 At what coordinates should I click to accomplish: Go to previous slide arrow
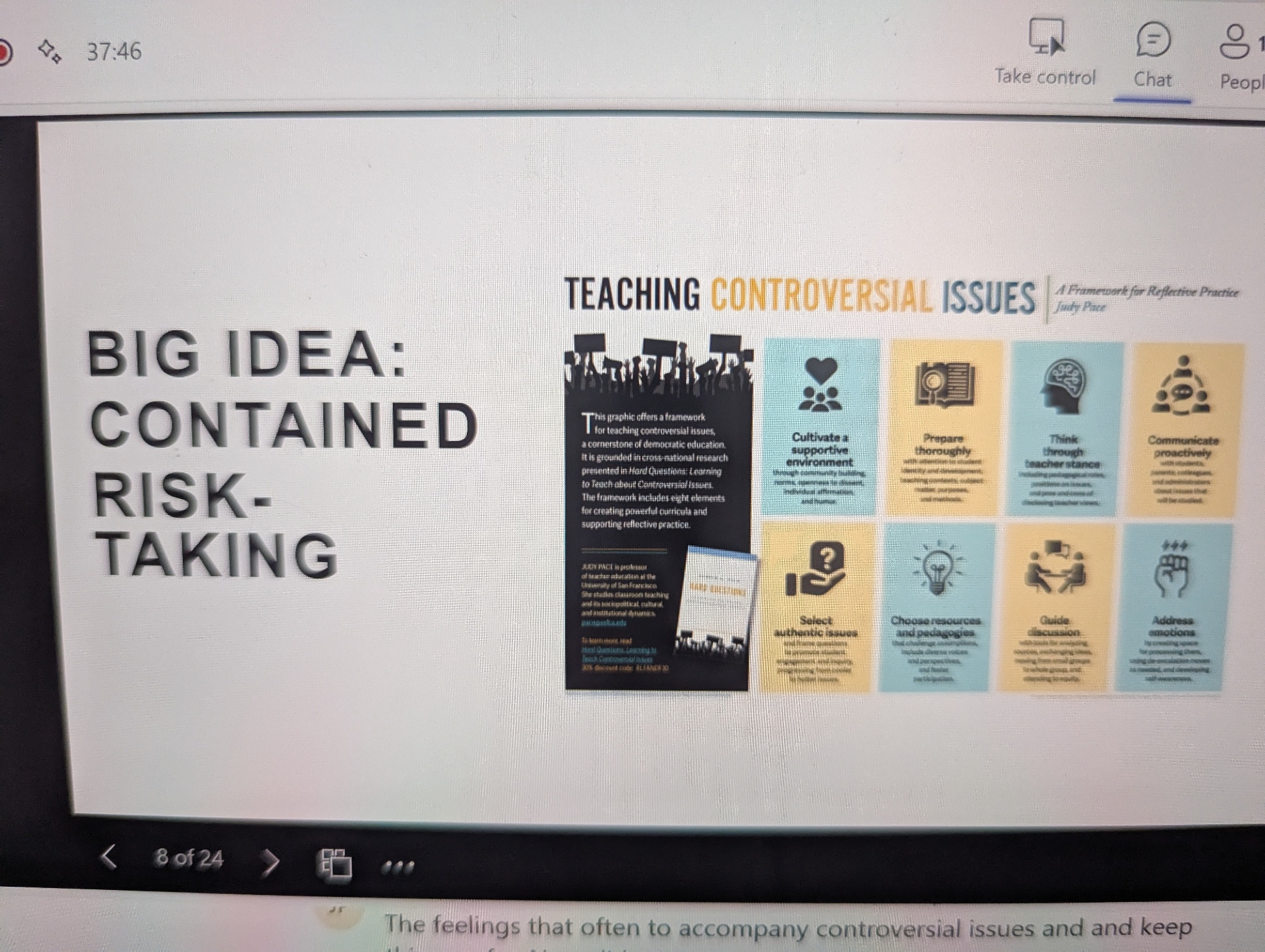click(x=109, y=857)
